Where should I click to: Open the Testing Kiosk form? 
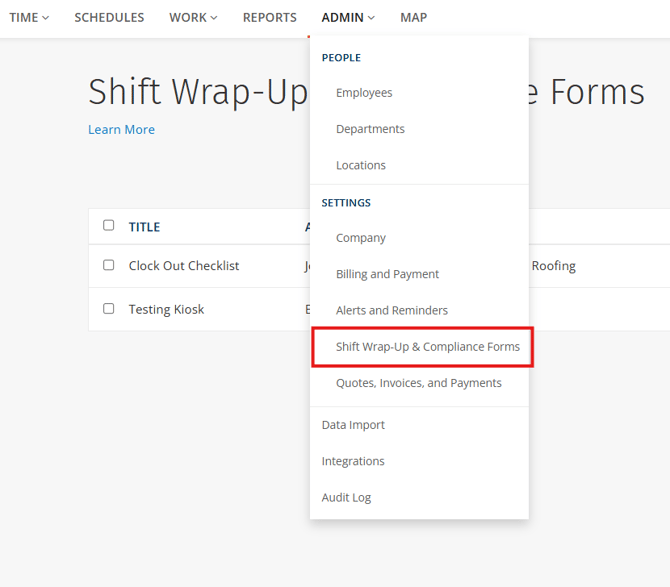point(166,309)
